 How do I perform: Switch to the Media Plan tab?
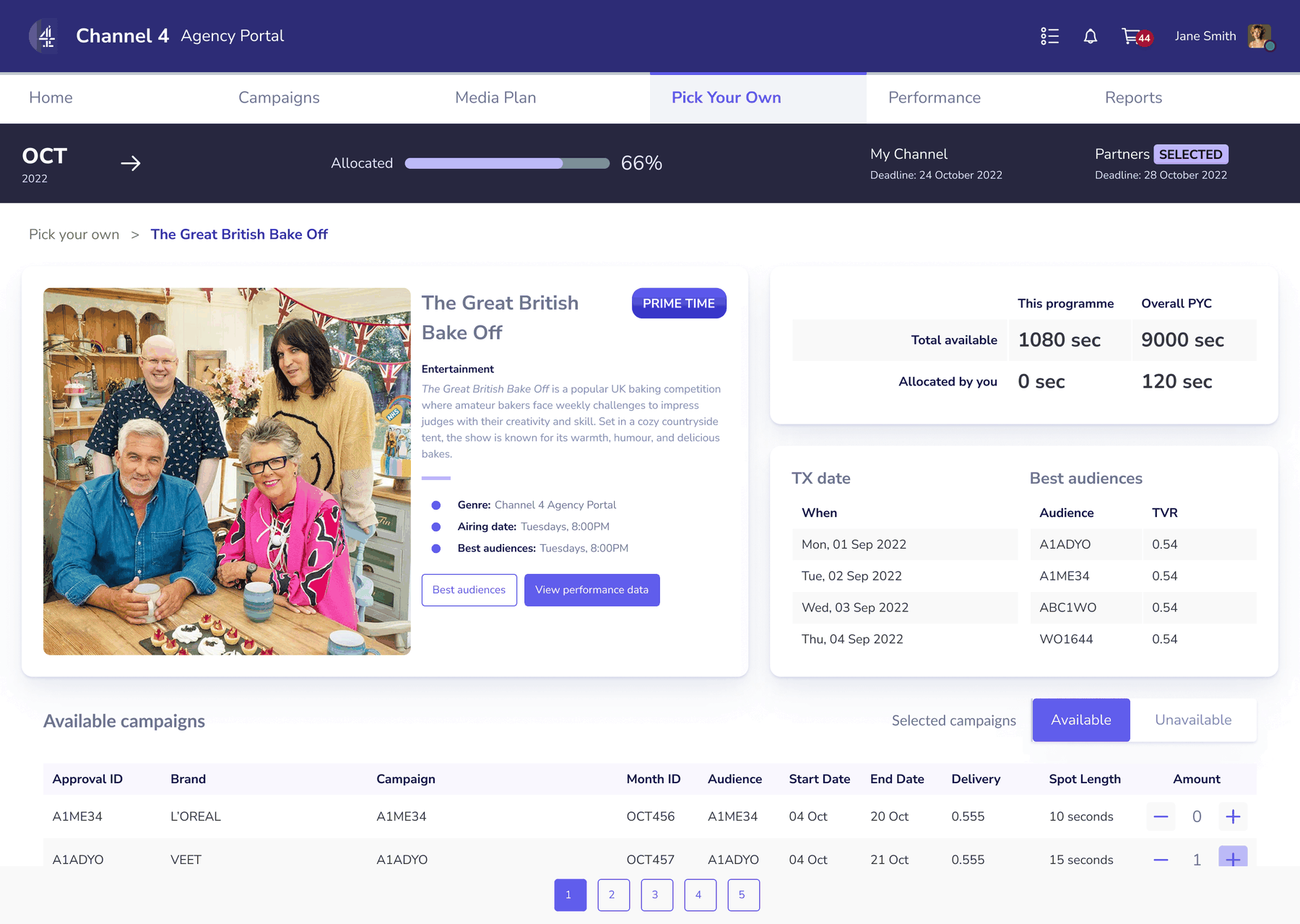495,97
